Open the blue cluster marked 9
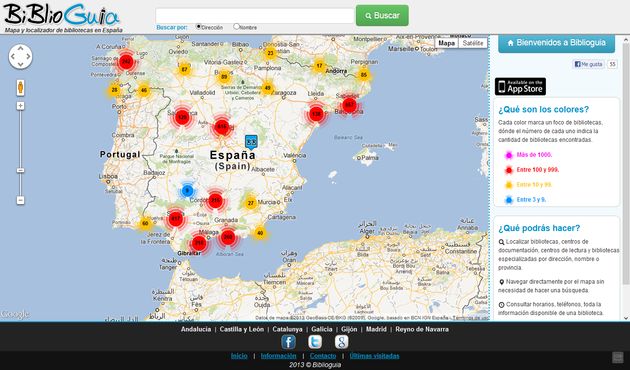This screenshot has width=630, height=370. coord(187,190)
